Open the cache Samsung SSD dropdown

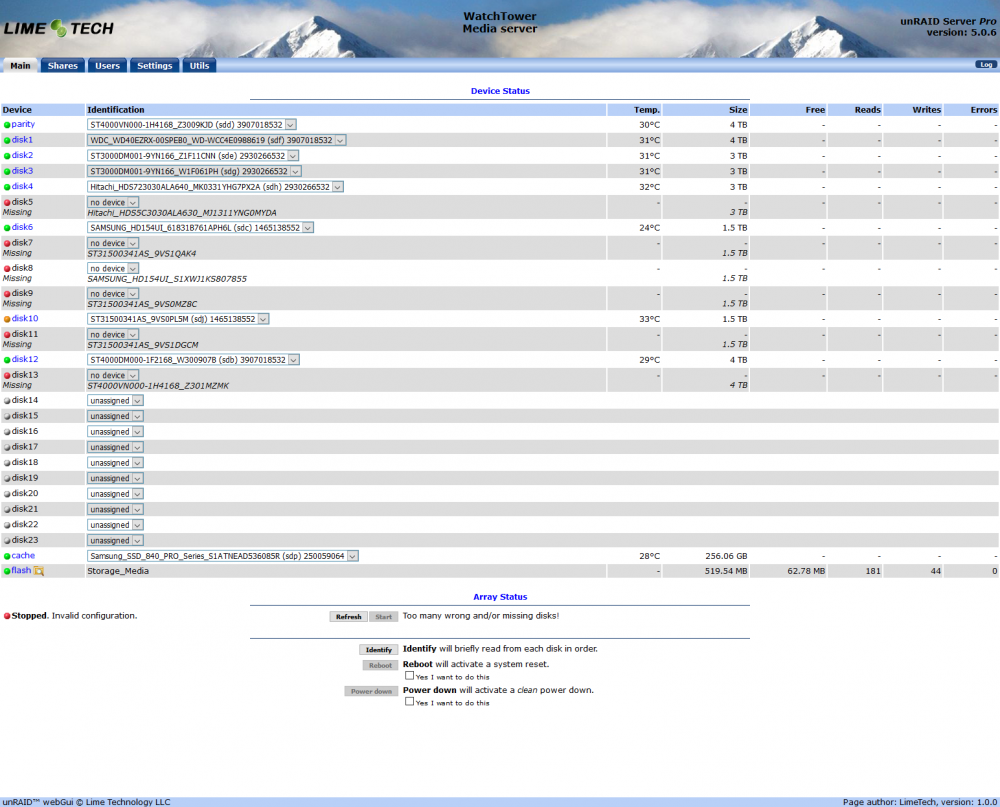(223, 556)
